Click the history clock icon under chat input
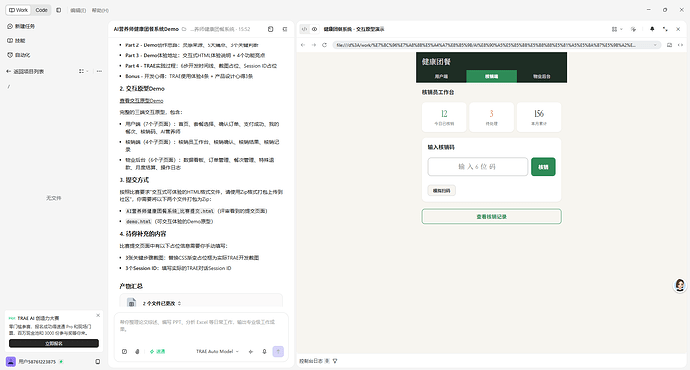The image size is (690, 370). (x=125, y=352)
